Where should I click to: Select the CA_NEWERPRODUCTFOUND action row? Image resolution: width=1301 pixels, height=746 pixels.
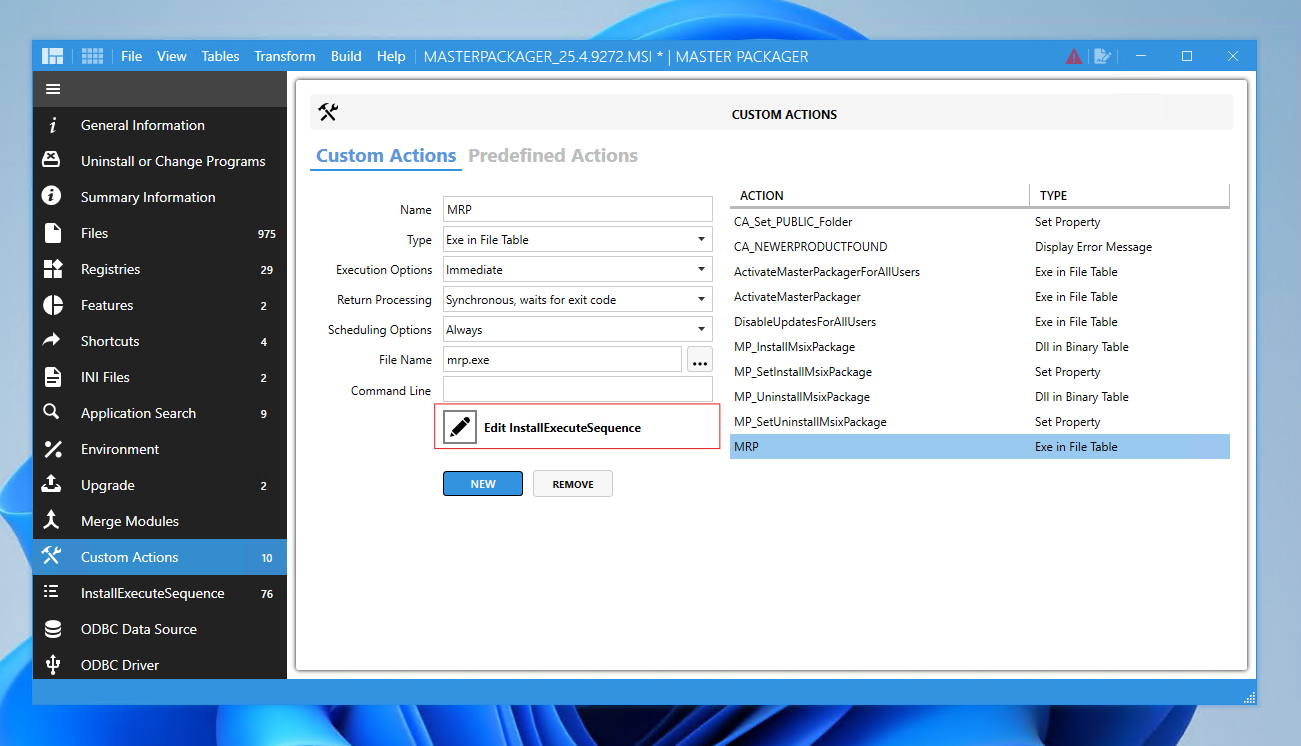point(980,247)
